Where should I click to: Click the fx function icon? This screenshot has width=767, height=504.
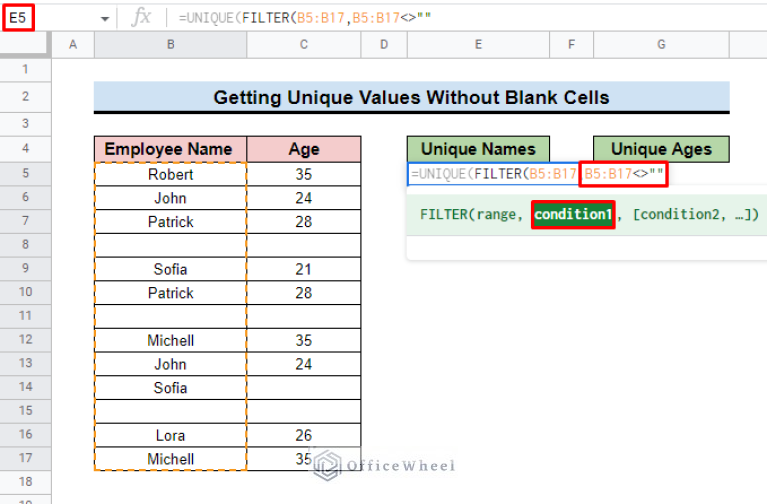click(143, 18)
